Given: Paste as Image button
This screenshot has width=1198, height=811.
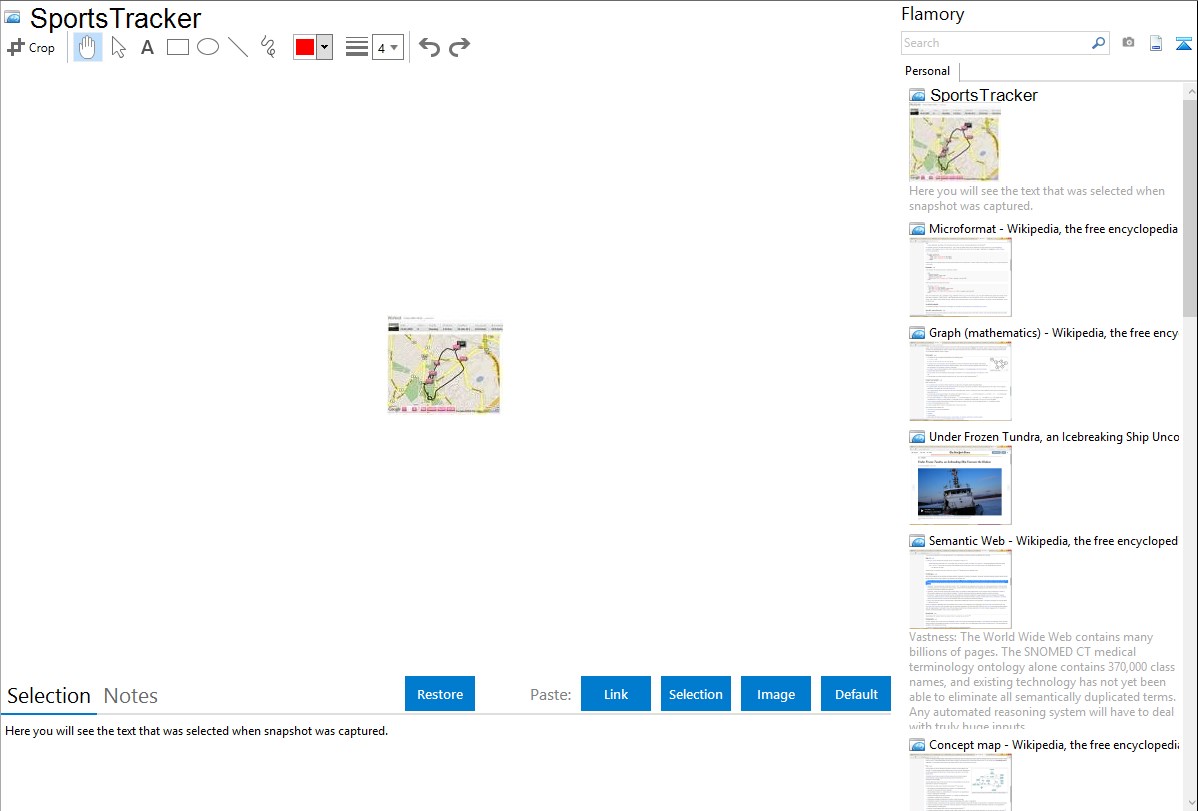Looking at the screenshot, I should [x=775, y=694].
